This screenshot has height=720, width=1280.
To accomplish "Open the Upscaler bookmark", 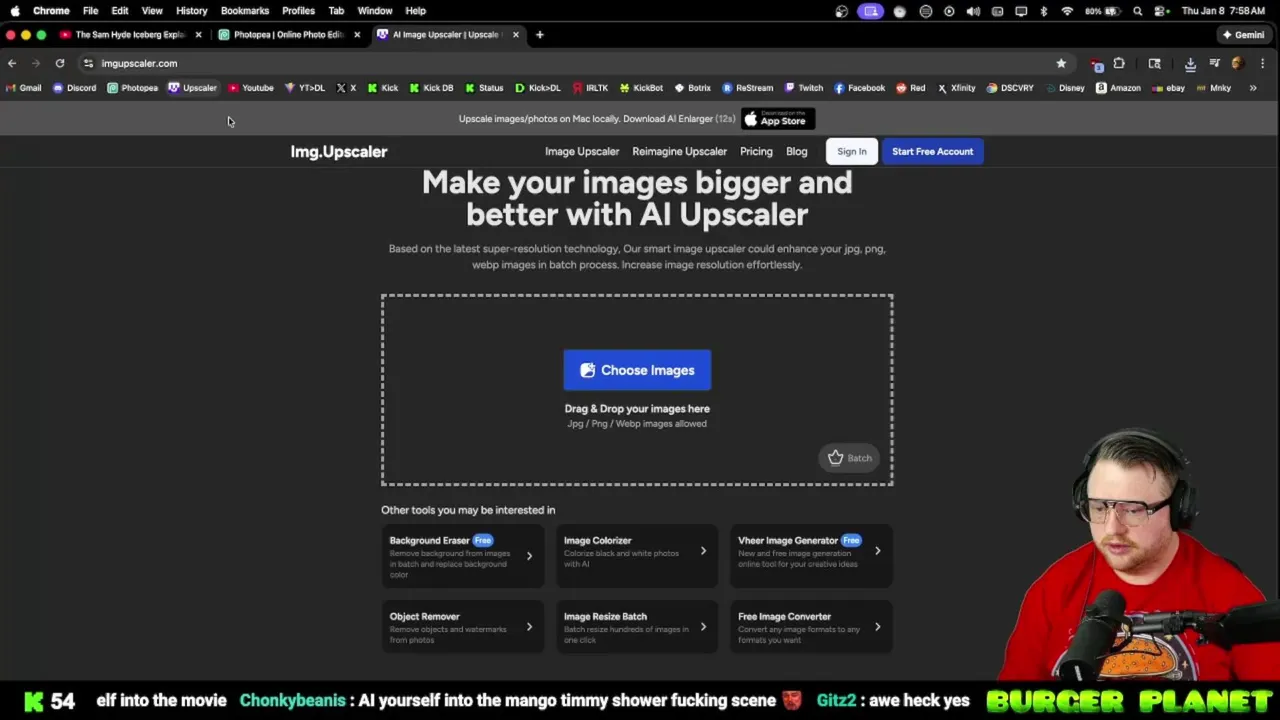I will (192, 88).
